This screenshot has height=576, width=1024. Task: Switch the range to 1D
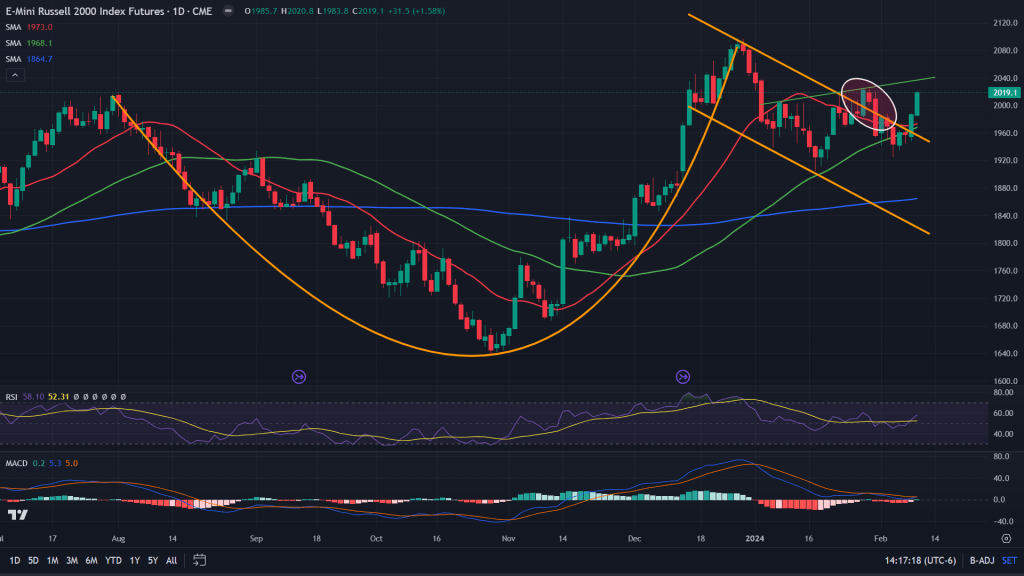(x=13, y=560)
